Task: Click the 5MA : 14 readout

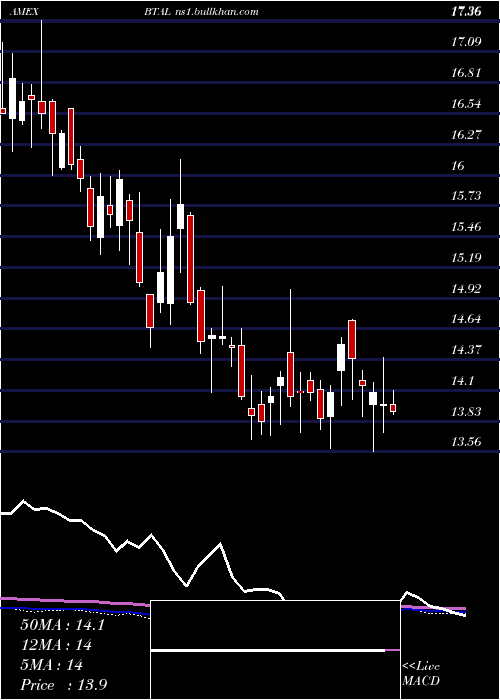Action: pos(51,665)
